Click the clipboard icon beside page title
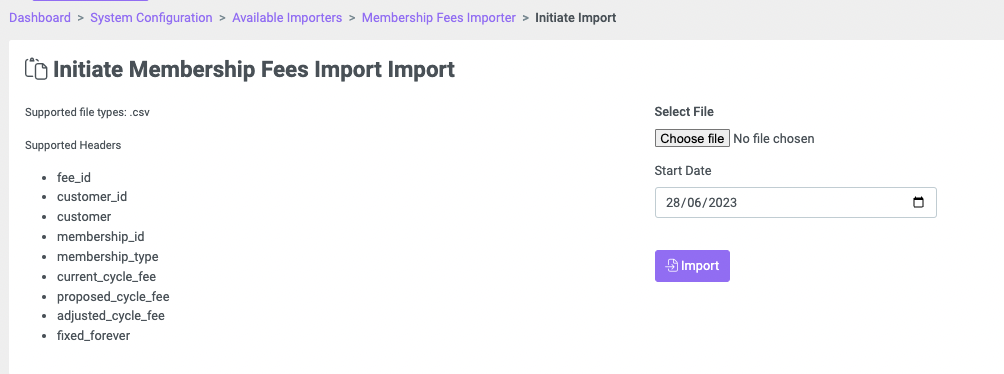 coord(36,69)
